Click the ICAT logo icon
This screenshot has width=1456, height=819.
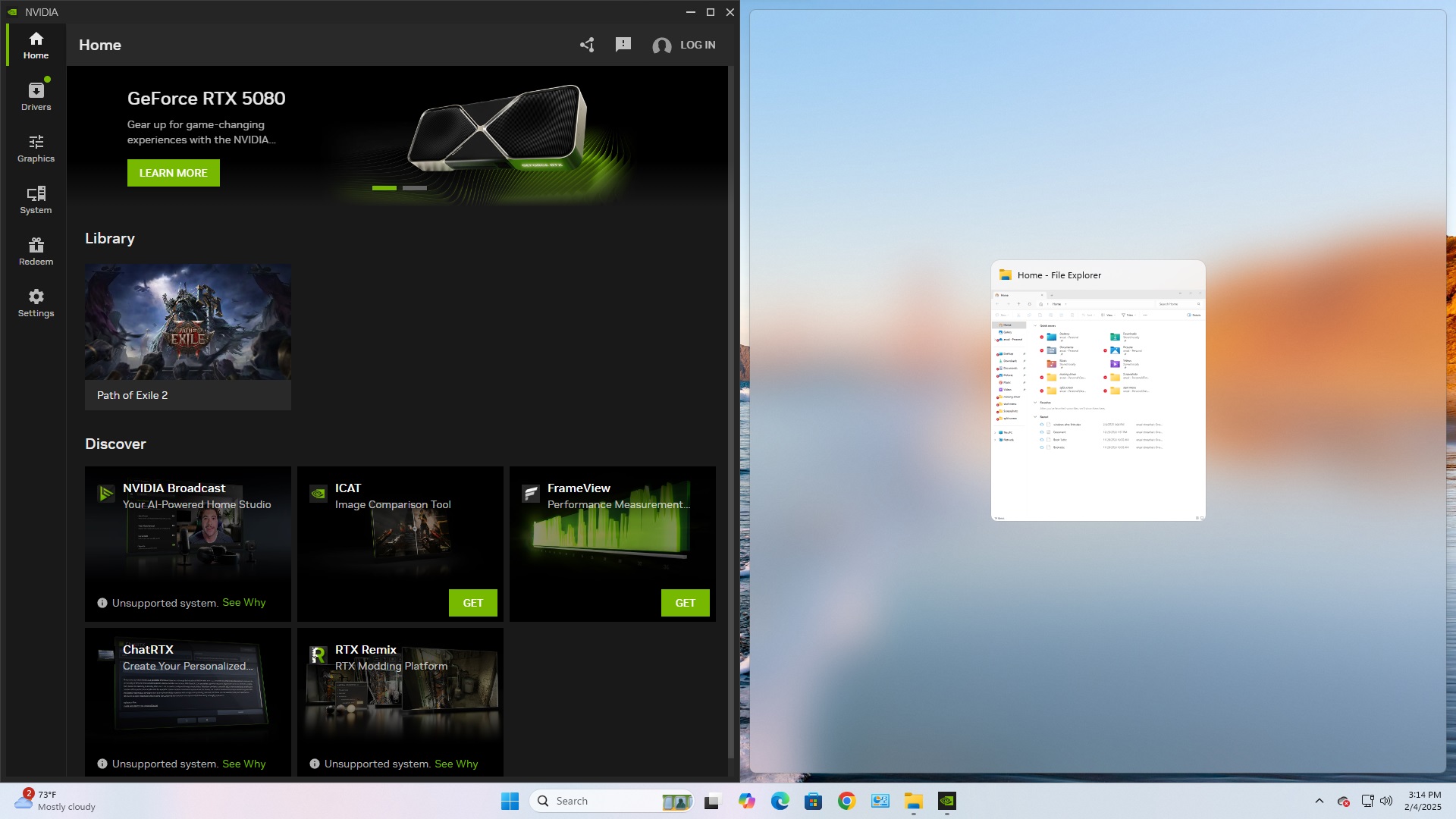point(318,494)
